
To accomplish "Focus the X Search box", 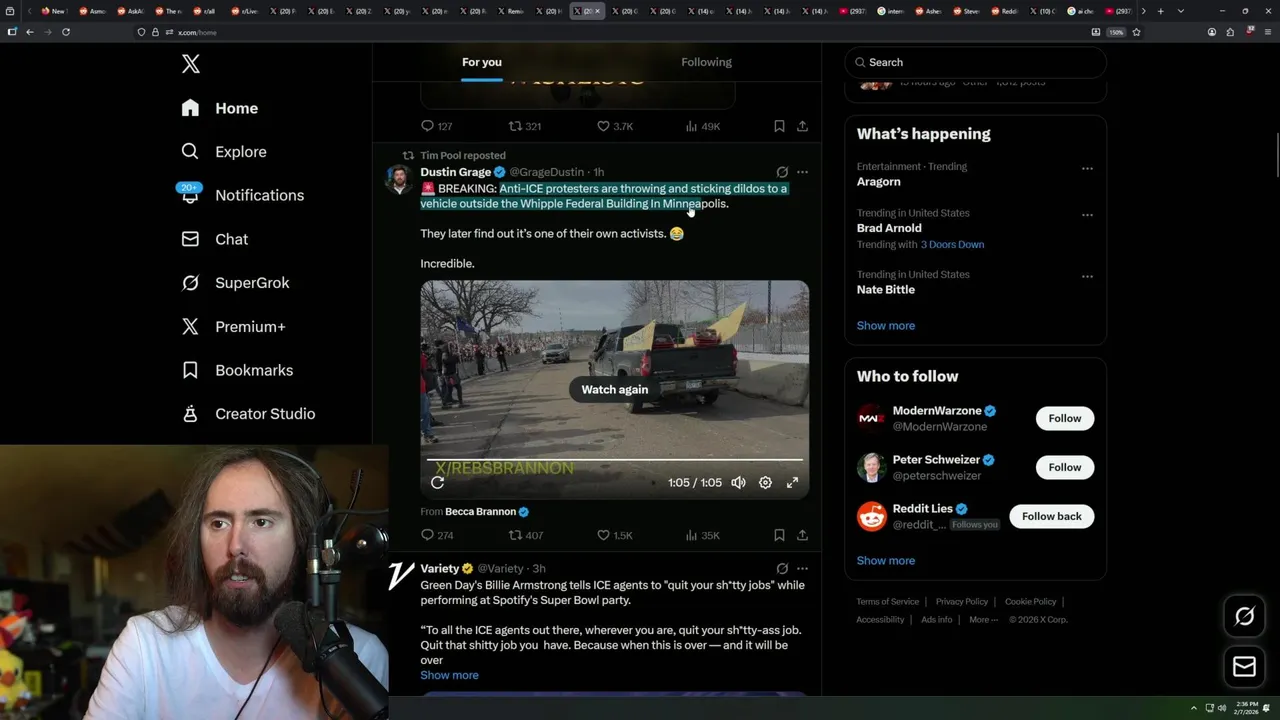I will point(975,62).
